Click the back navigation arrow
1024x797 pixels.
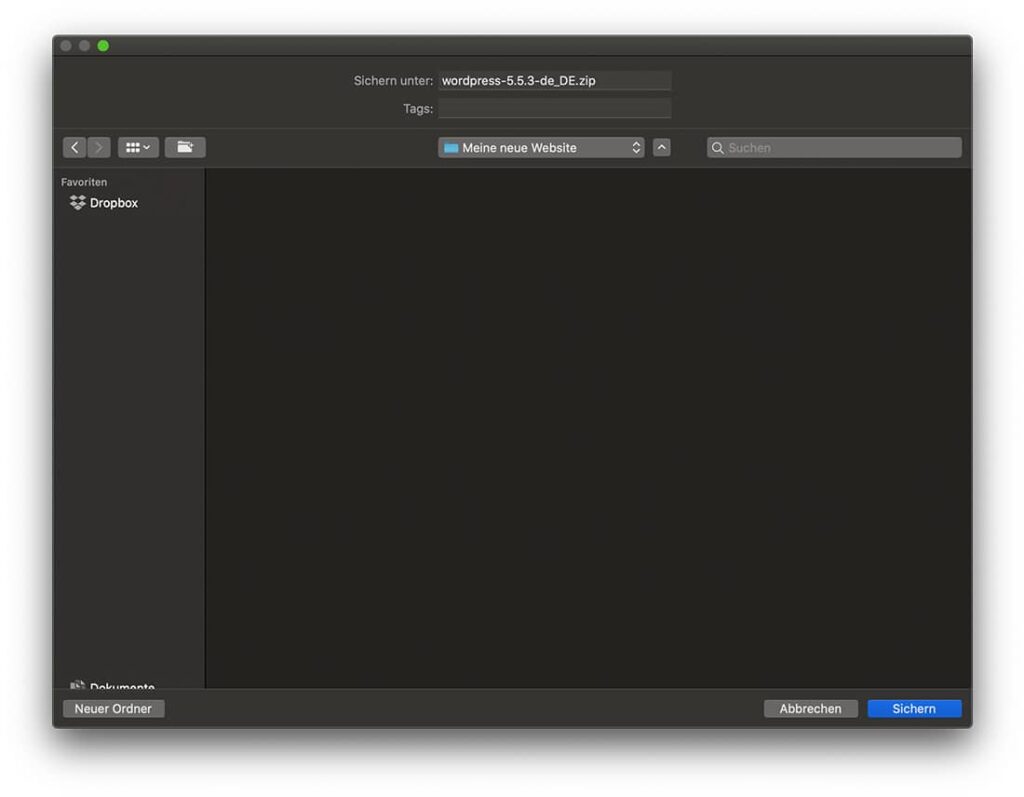(x=75, y=147)
